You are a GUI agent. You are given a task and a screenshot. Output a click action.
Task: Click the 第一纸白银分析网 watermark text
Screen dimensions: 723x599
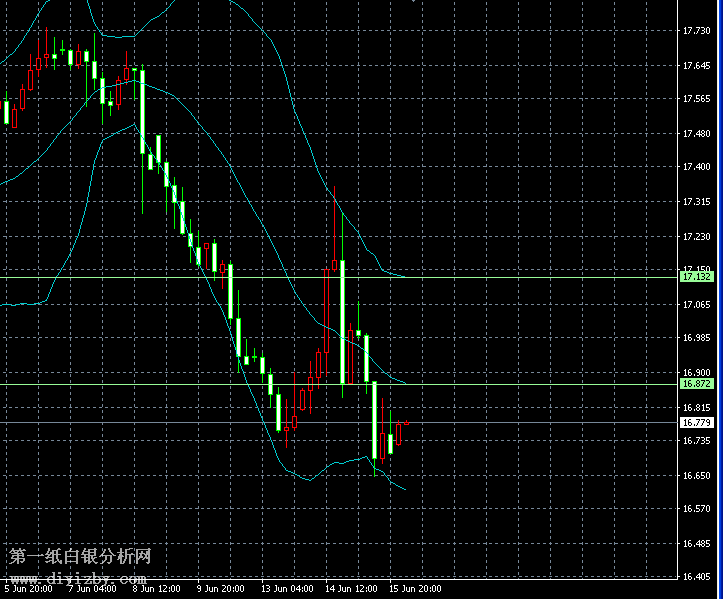pyautogui.click(x=80, y=556)
